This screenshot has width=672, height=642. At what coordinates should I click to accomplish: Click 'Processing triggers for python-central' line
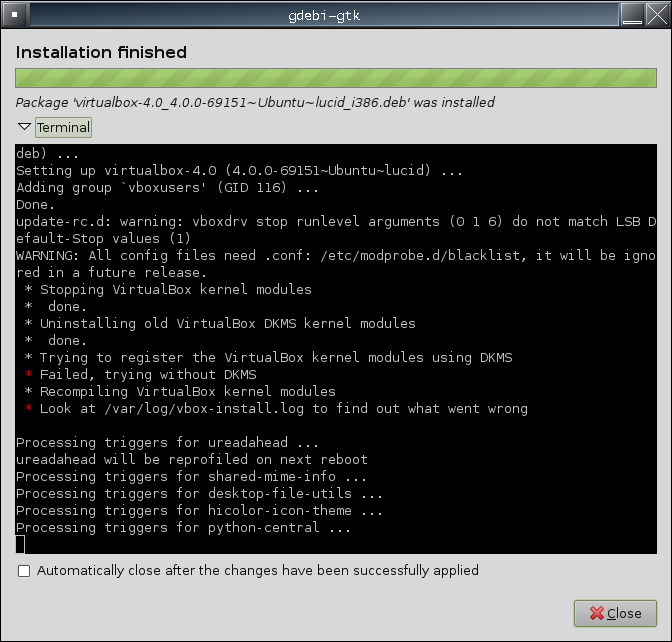[183, 528]
